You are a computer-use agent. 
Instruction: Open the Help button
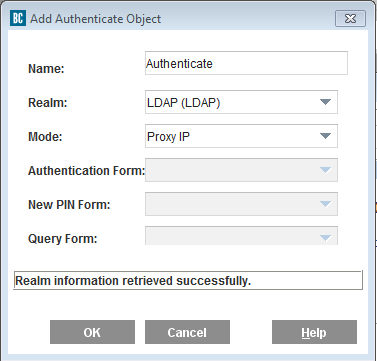pos(314,332)
